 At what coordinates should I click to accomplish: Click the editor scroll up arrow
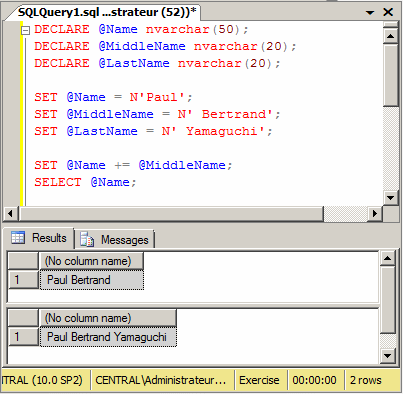tap(391, 36)
